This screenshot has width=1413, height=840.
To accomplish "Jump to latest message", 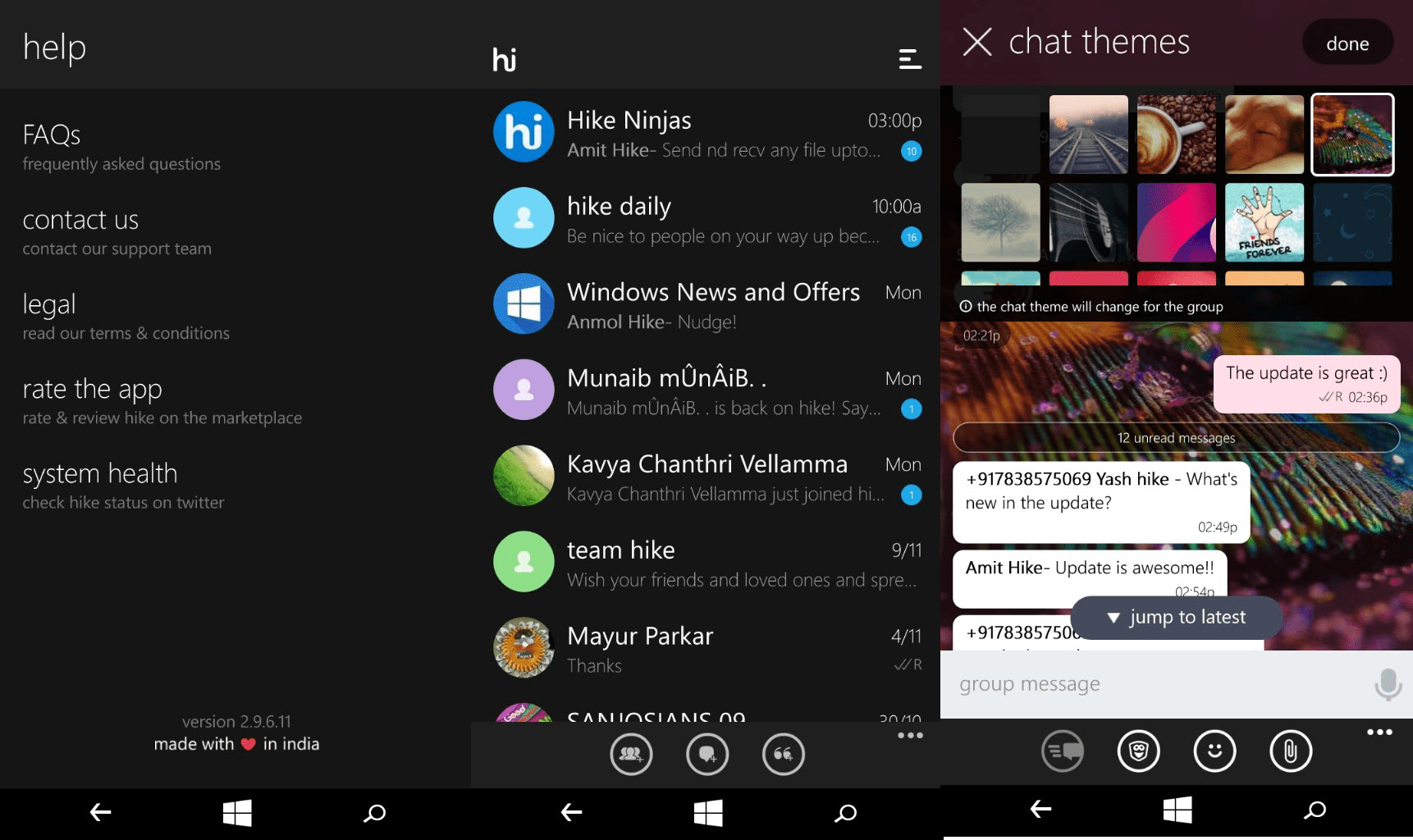I will point(1177,617).
